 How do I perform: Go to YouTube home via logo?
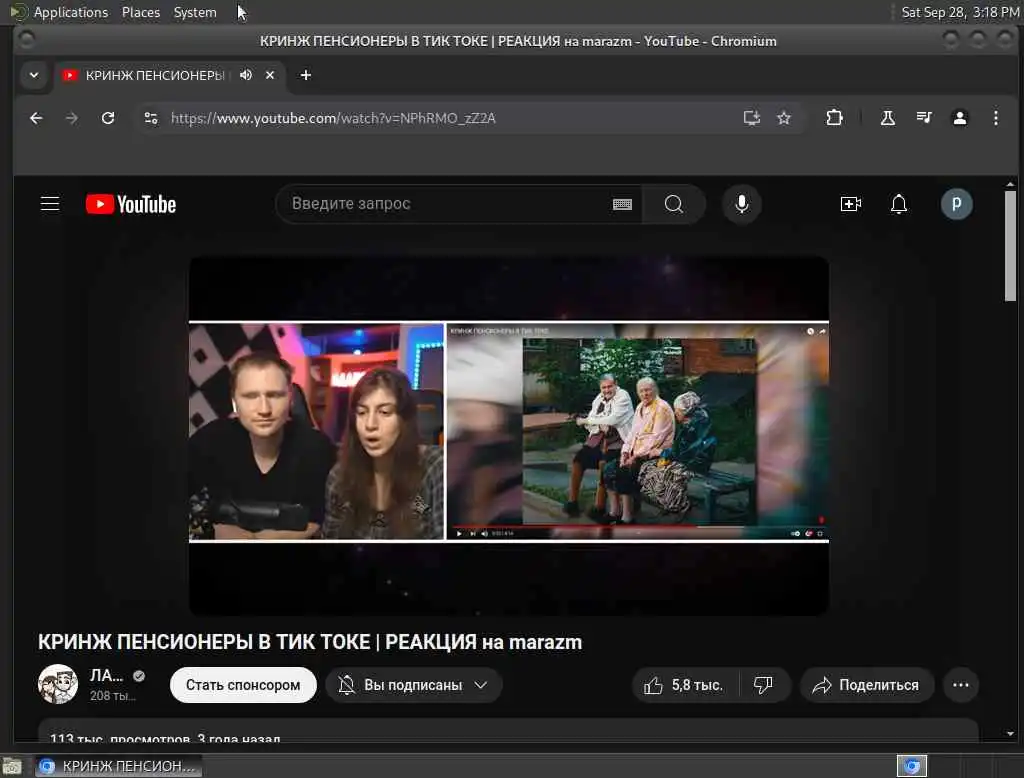click(131, 204)
